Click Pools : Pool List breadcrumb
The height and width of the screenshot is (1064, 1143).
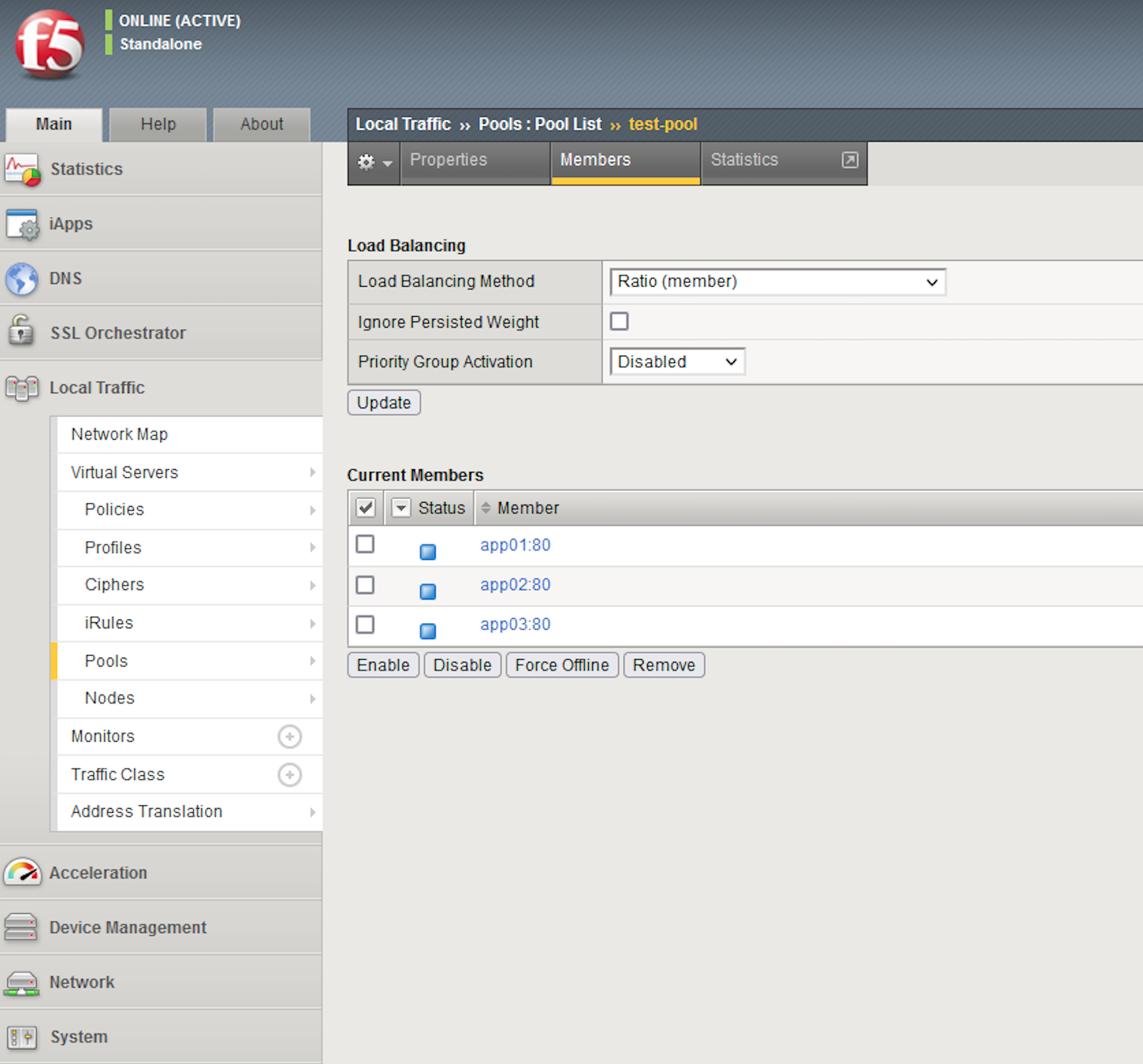[540, 124]
